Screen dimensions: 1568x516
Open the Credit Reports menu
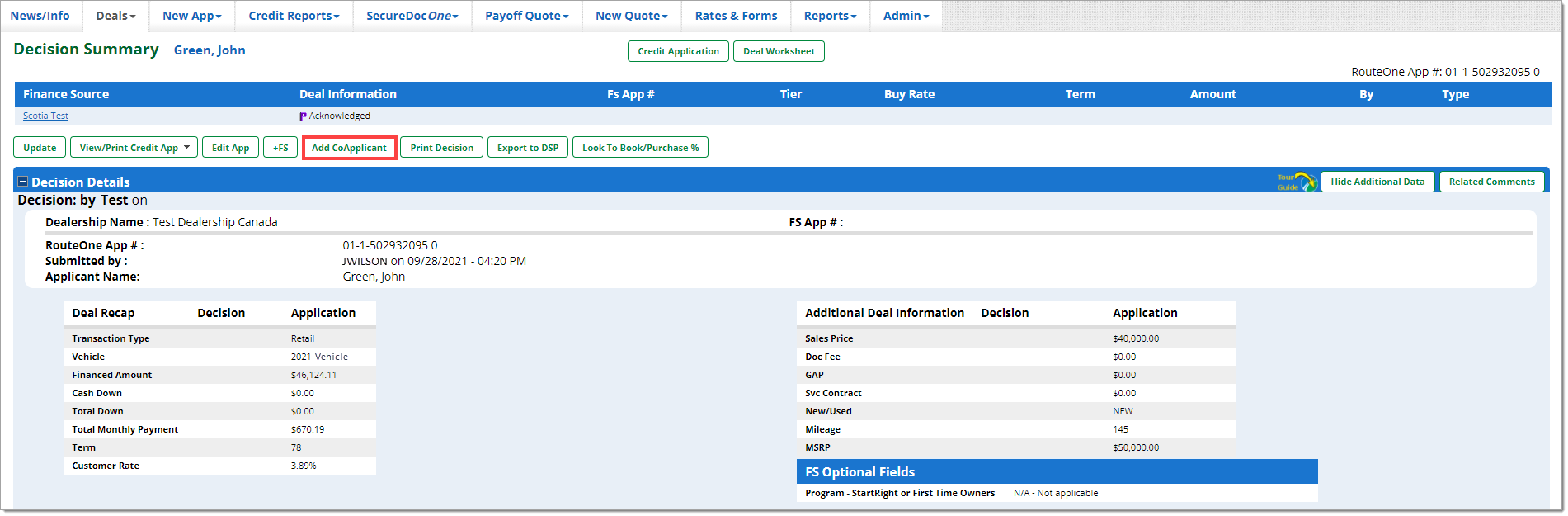click(294, 16)
